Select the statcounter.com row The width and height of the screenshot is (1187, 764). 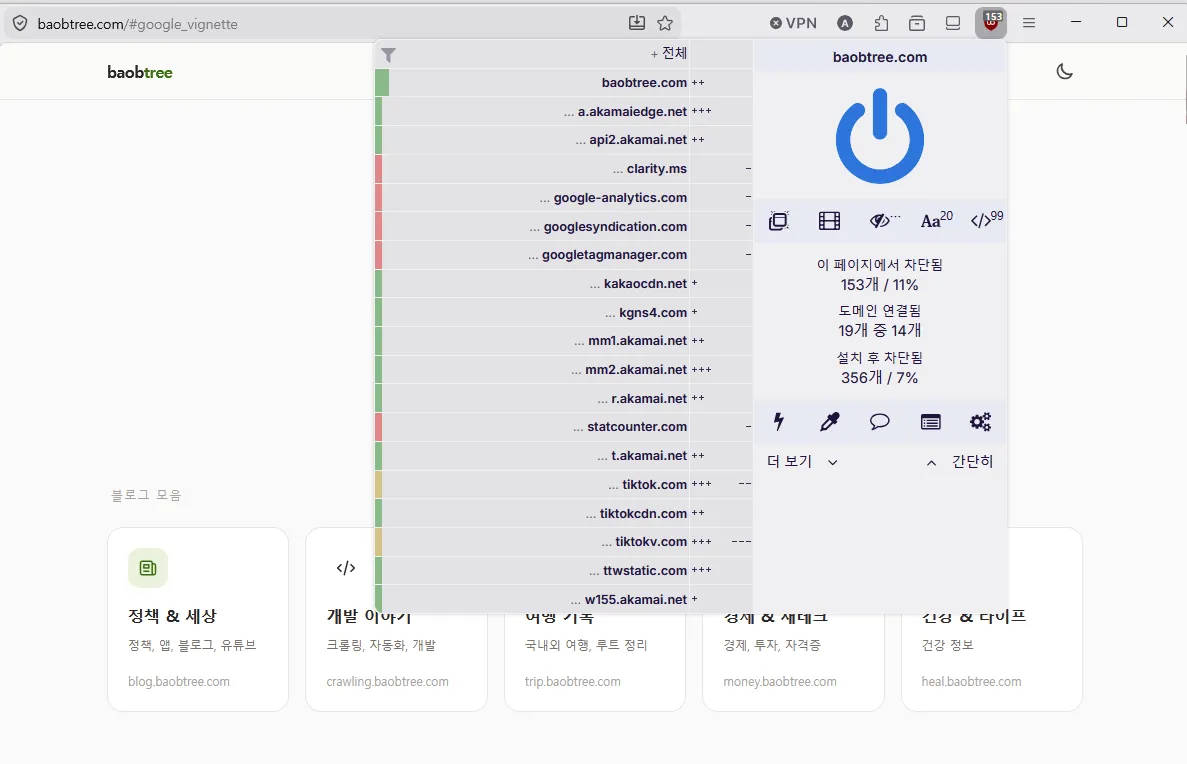(x=563, y=427)
